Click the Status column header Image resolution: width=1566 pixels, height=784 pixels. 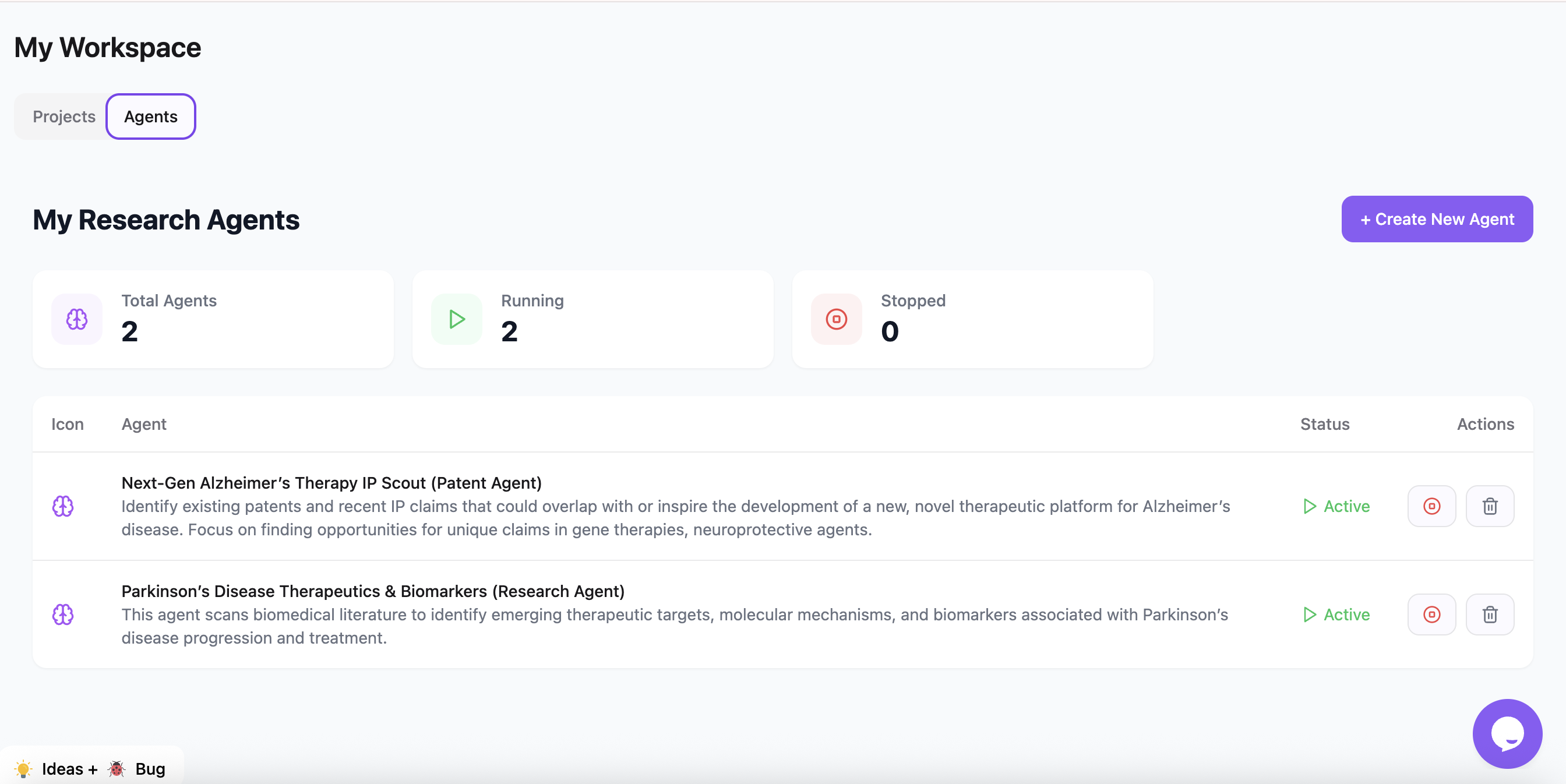[x=1324, y=424]
